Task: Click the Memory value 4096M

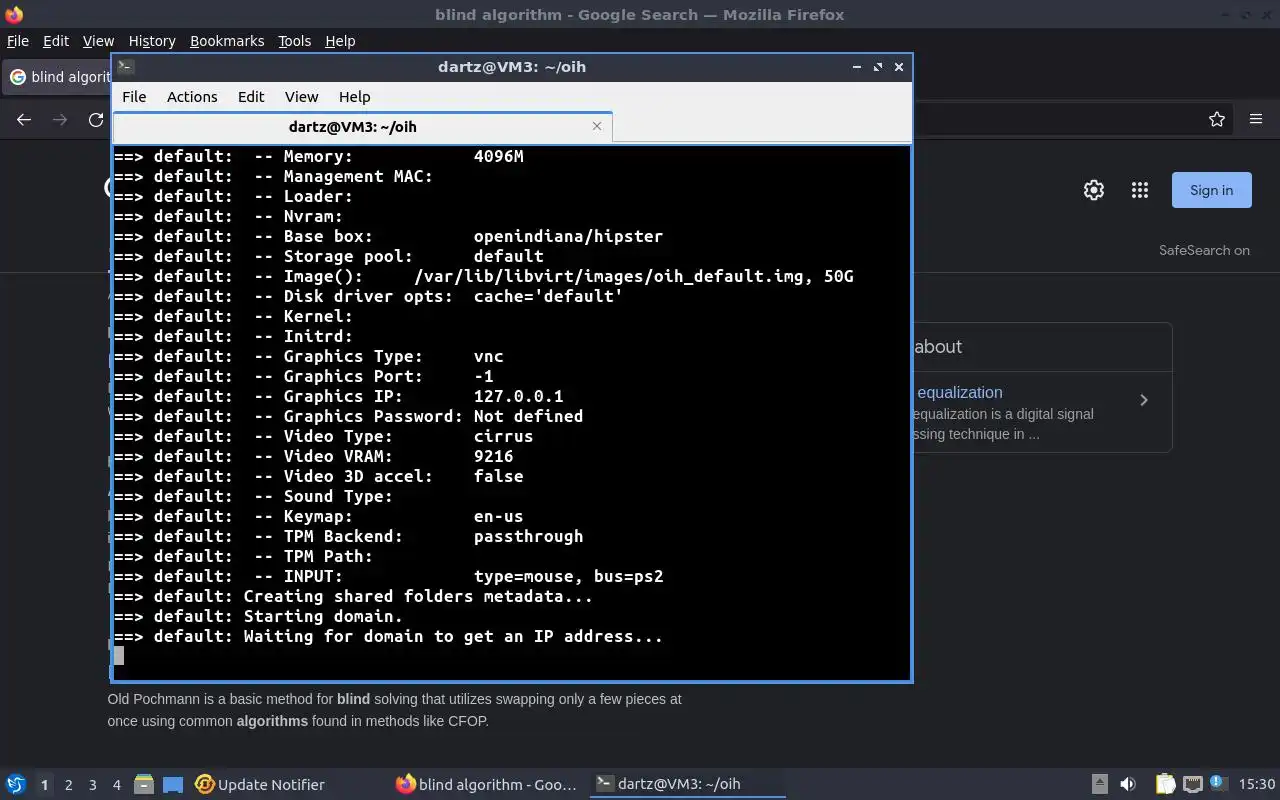Action: coord(498,156)
